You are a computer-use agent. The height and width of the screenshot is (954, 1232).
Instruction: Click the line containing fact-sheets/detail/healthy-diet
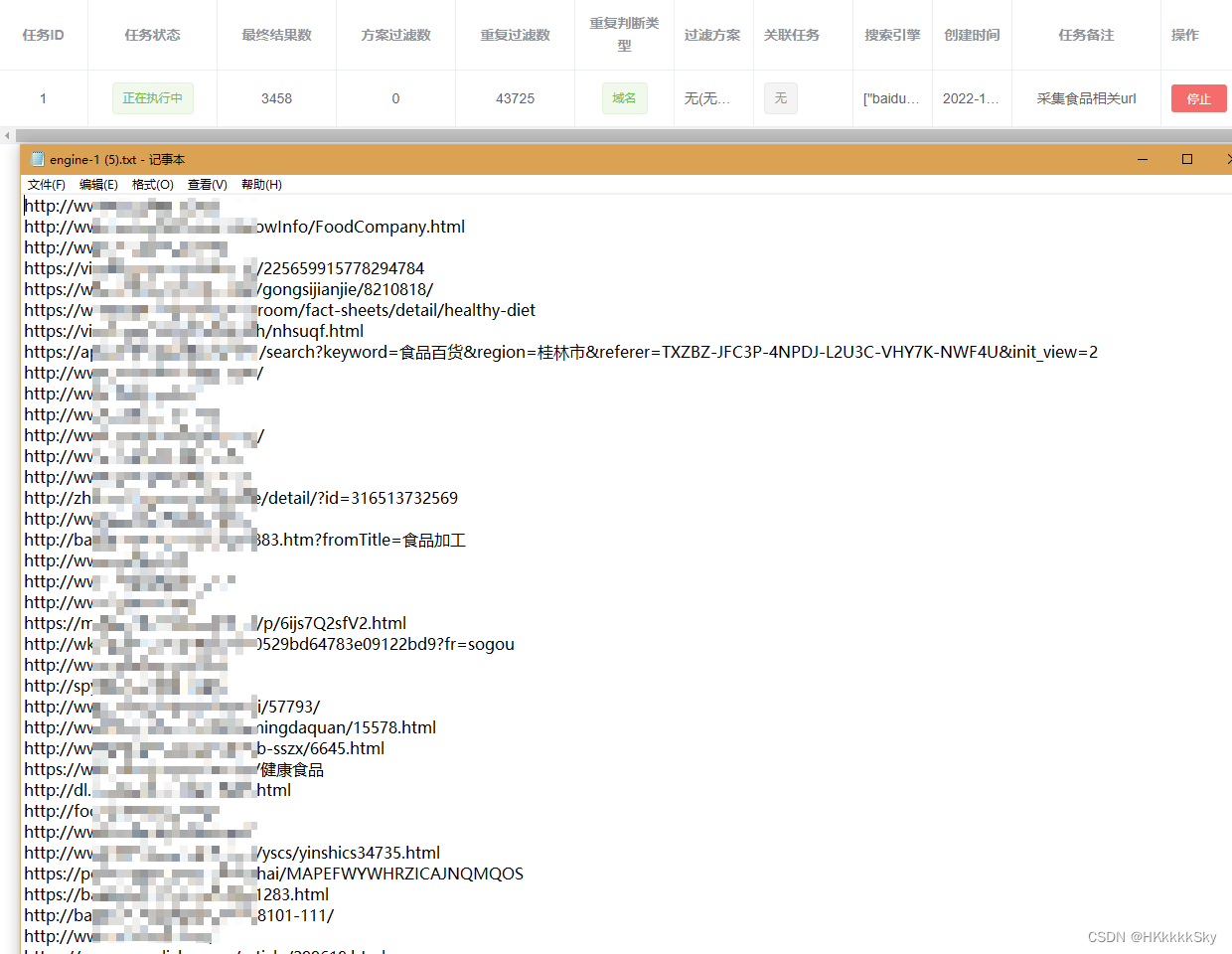279,310
